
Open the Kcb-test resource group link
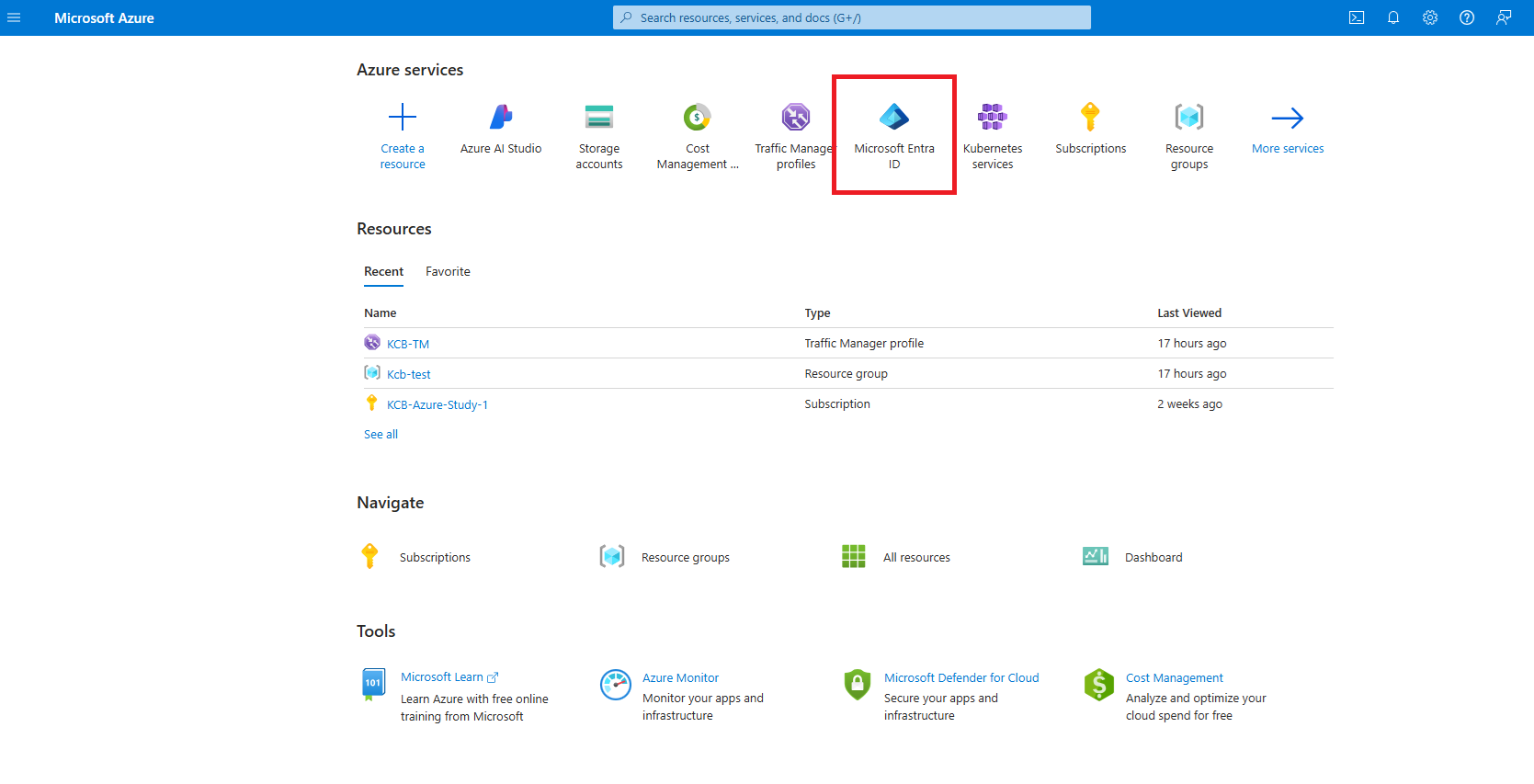click(409, 374)
